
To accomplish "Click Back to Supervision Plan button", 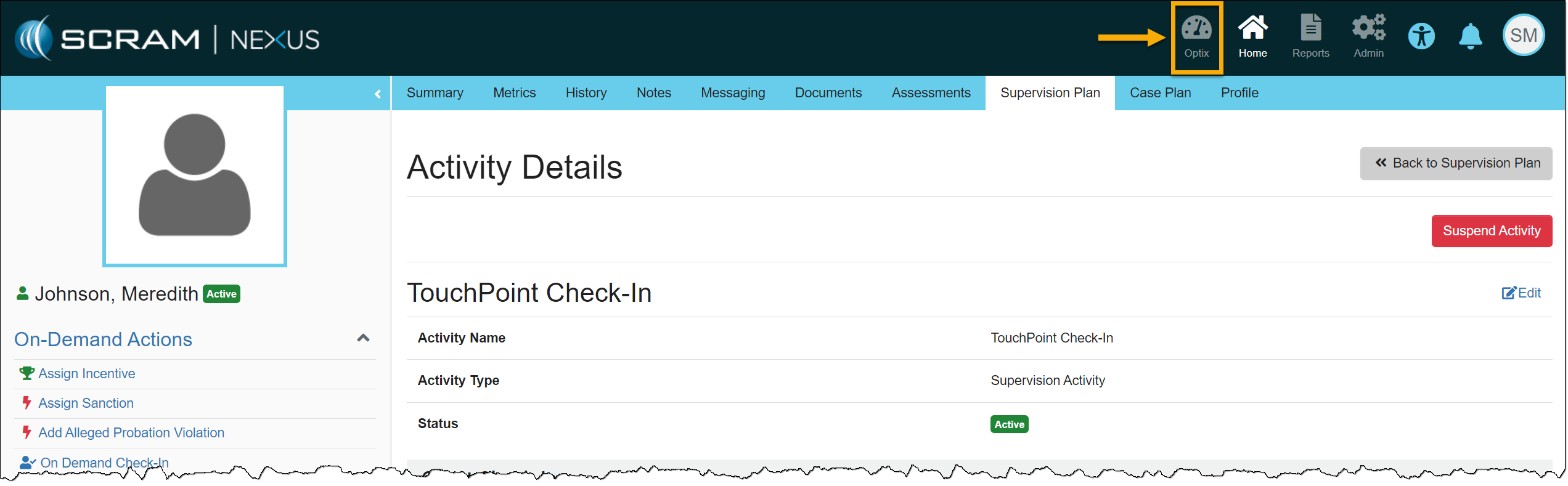I will pos(1456,163).
